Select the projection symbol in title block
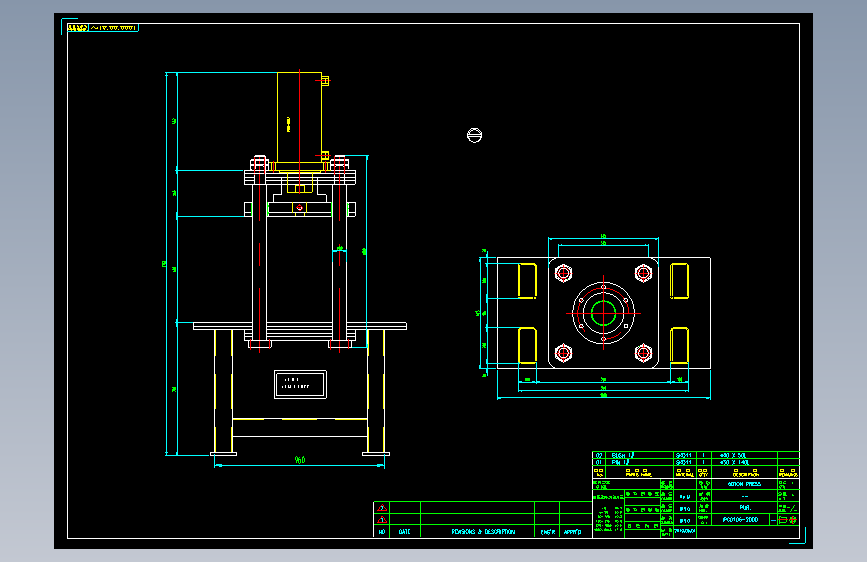This screenshot has width=867, height=562. [x=787, y=520]
